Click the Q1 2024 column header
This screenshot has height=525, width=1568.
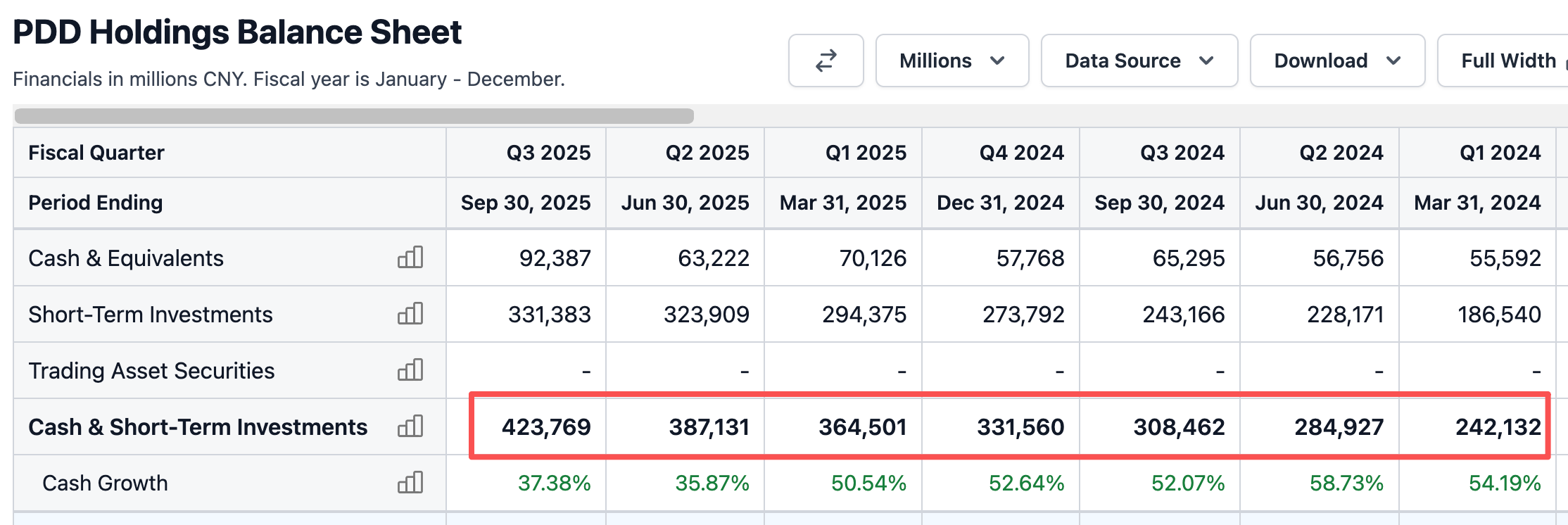pos(1500,153)
